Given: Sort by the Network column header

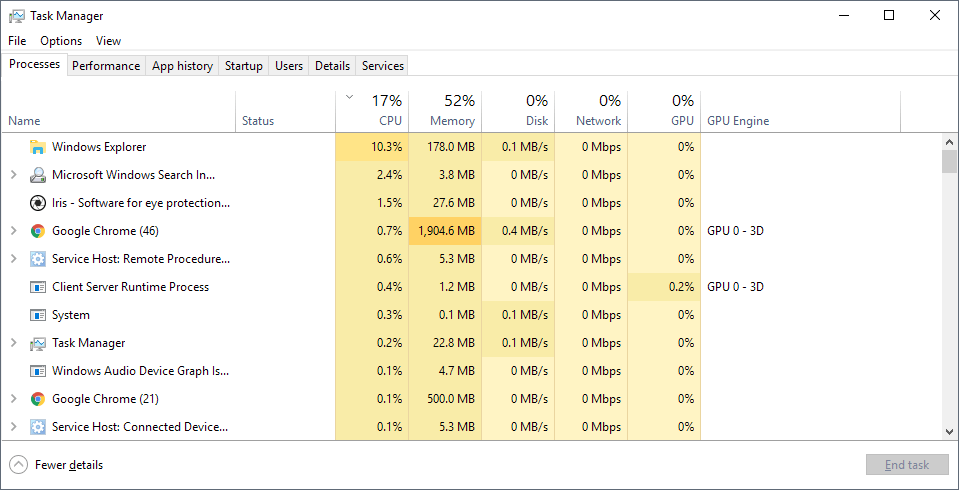Looking at the screenshot, I should pos(591,111).
